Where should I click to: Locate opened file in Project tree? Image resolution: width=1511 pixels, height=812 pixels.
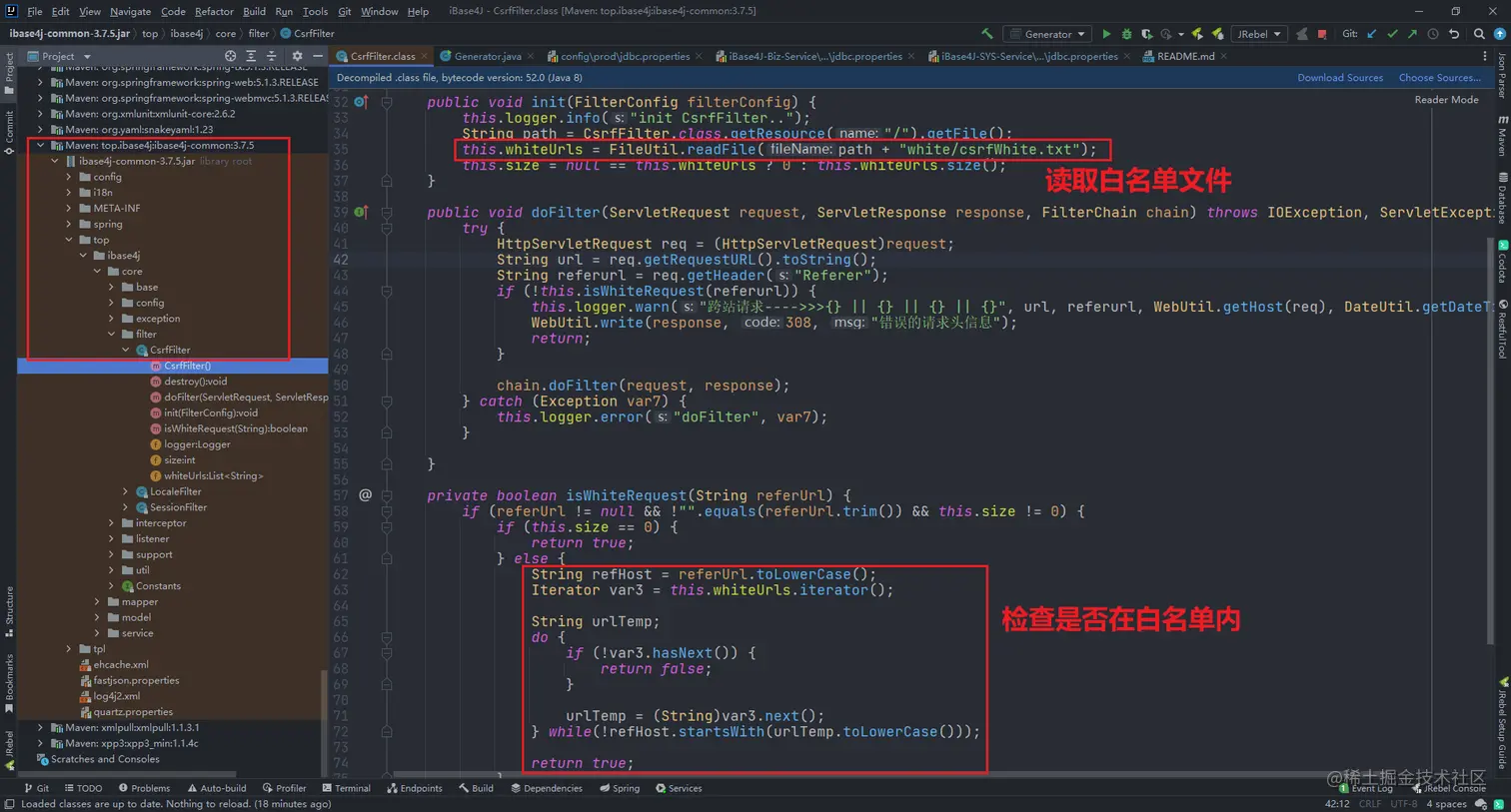coord(231,56)
